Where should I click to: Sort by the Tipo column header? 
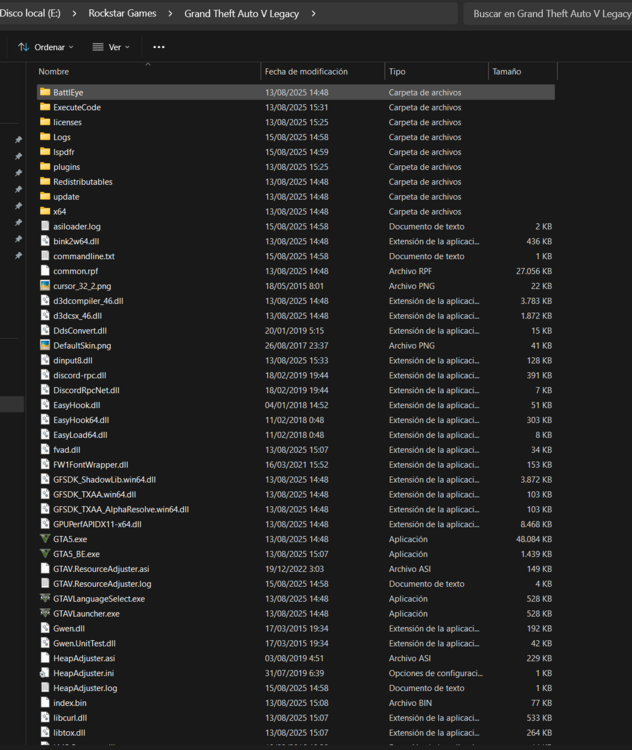(436, 71)
